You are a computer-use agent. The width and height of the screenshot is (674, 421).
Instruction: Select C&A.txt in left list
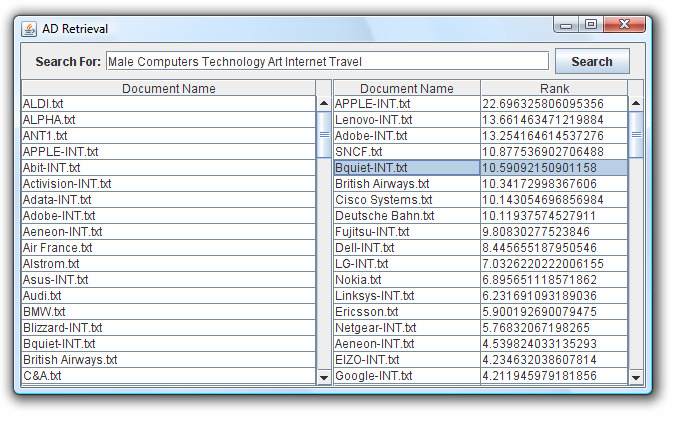pos(168,375)
